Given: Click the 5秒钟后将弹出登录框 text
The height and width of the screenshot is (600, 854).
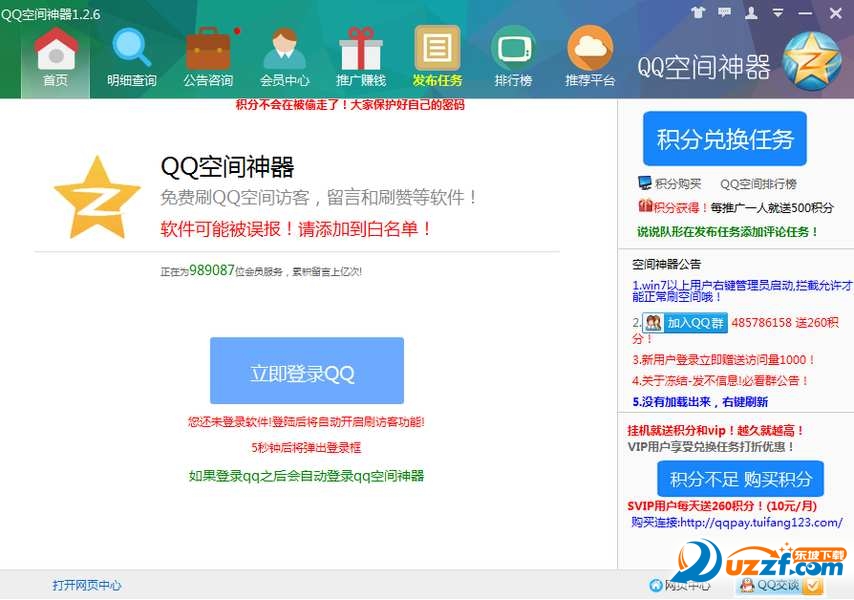Looking at the screenshot, I should tap(306, 448).
